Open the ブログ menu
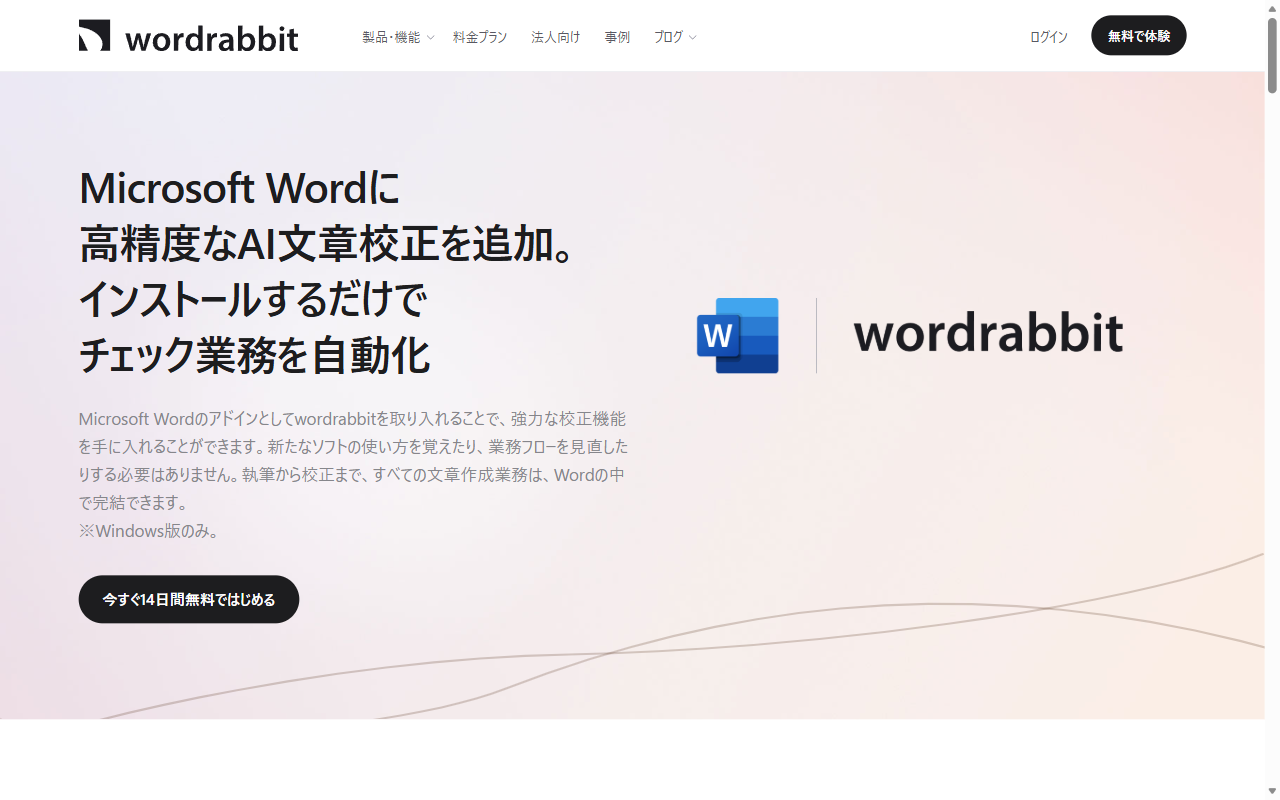 [668, 37]
